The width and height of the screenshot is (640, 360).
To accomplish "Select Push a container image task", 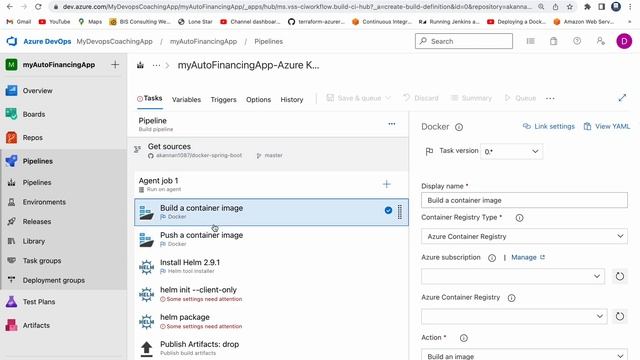I will [x=271, y=239].
